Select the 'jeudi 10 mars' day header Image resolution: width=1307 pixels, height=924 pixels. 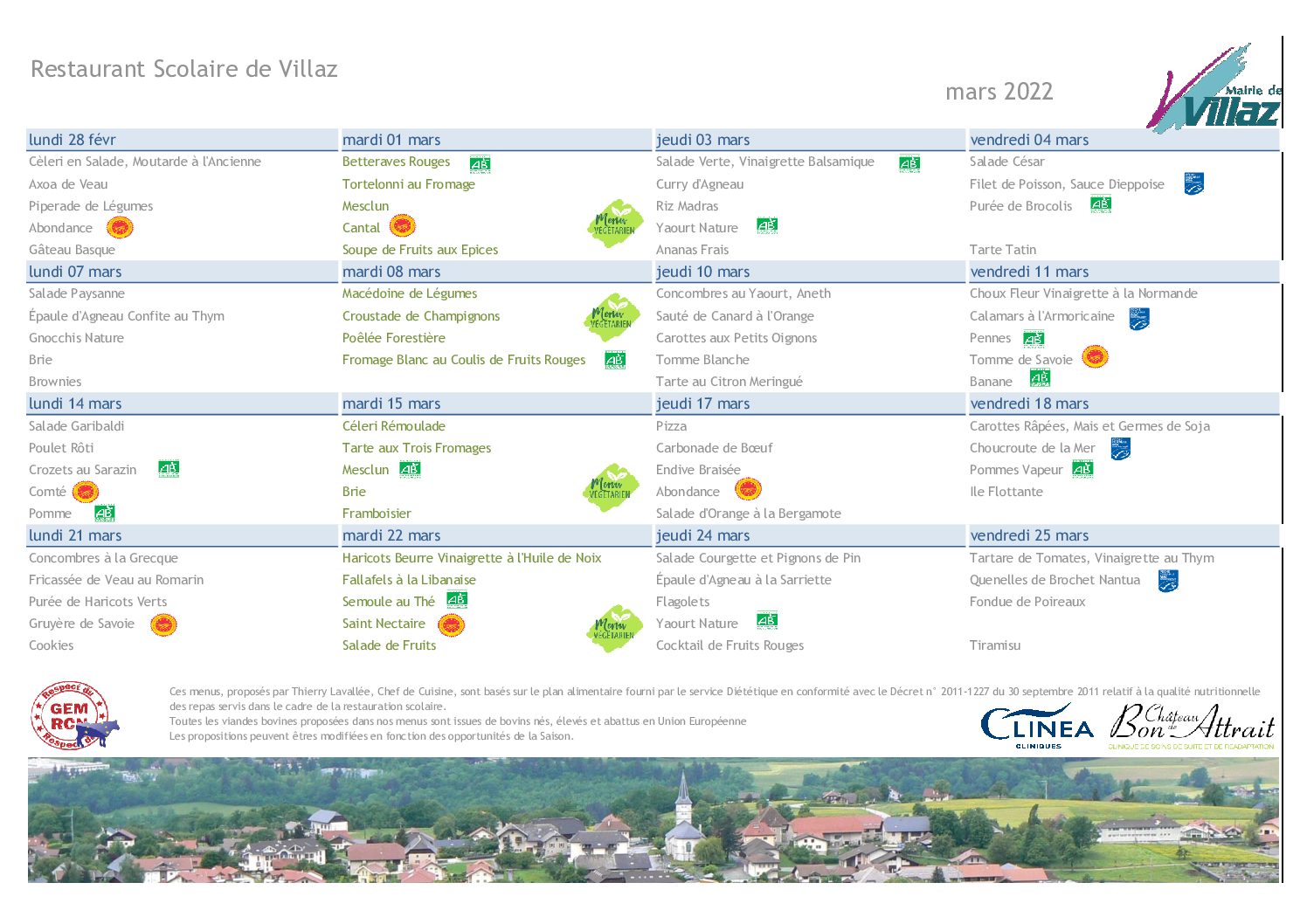[x=809, y=272]
